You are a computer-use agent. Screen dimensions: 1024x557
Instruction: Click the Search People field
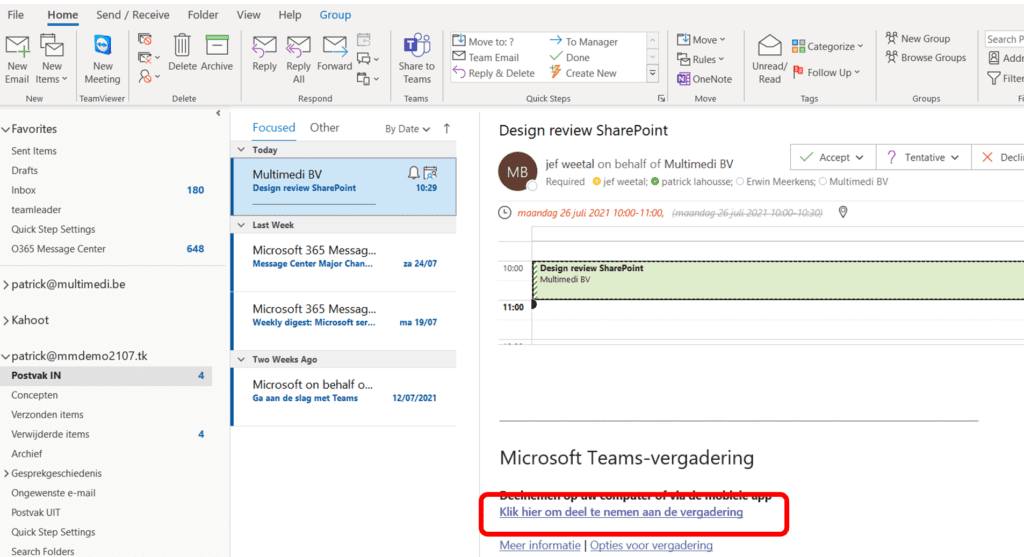[1004, 39]
